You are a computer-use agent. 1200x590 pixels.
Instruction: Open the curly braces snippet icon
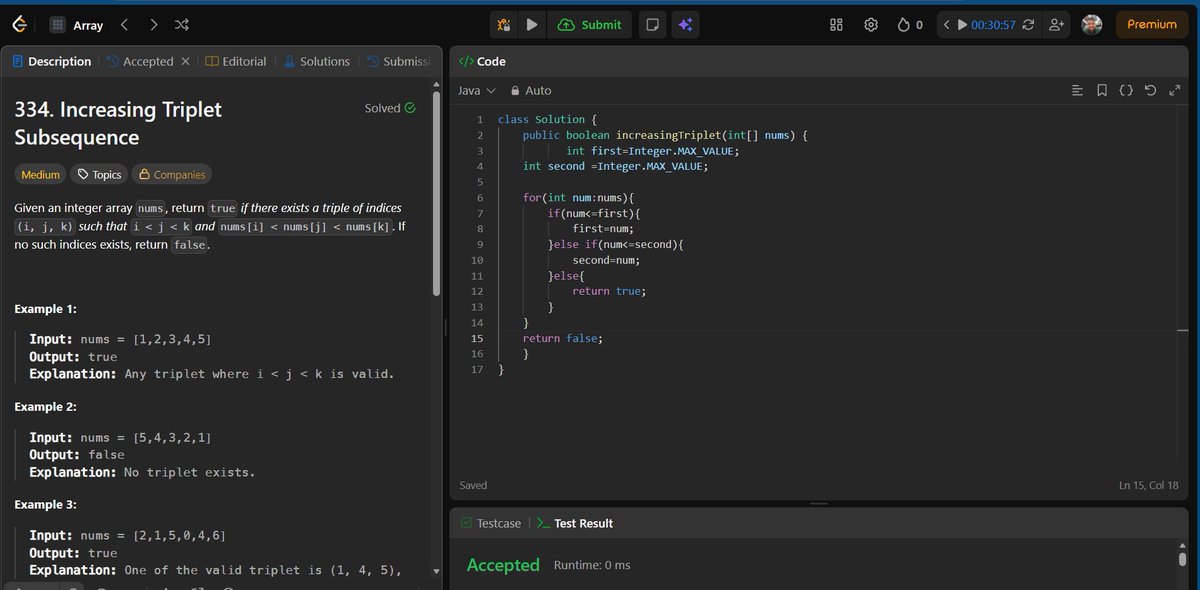1125,90
